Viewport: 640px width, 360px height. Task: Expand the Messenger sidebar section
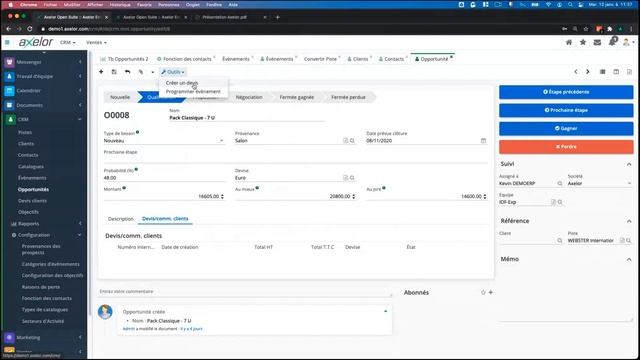coord(44,62)
